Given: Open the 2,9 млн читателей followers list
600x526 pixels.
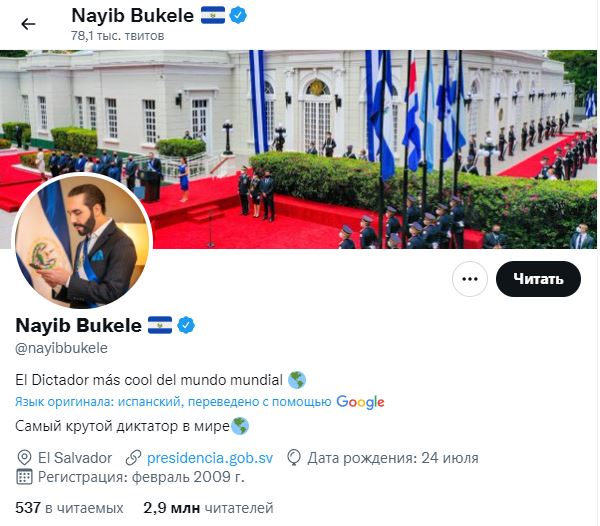Looking at the screenshot, I should point(208,508).
